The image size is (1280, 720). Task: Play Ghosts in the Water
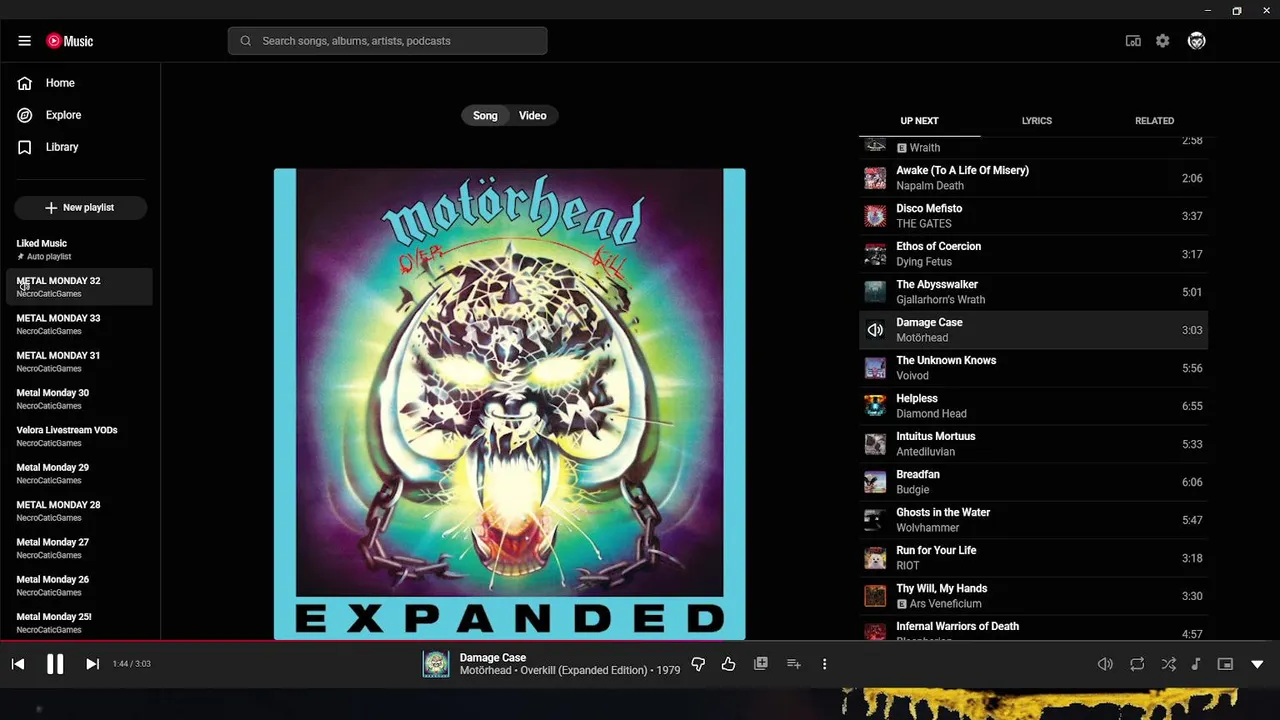point(1034,520)
